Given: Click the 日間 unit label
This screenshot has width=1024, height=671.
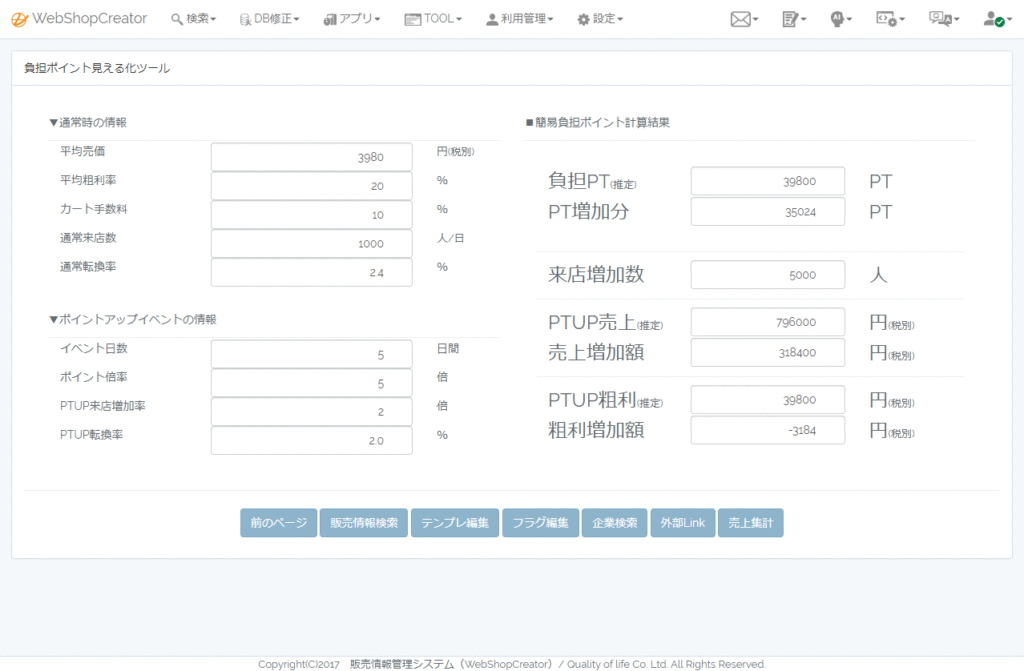Looking at the screenshot, I should coord(447,348).
